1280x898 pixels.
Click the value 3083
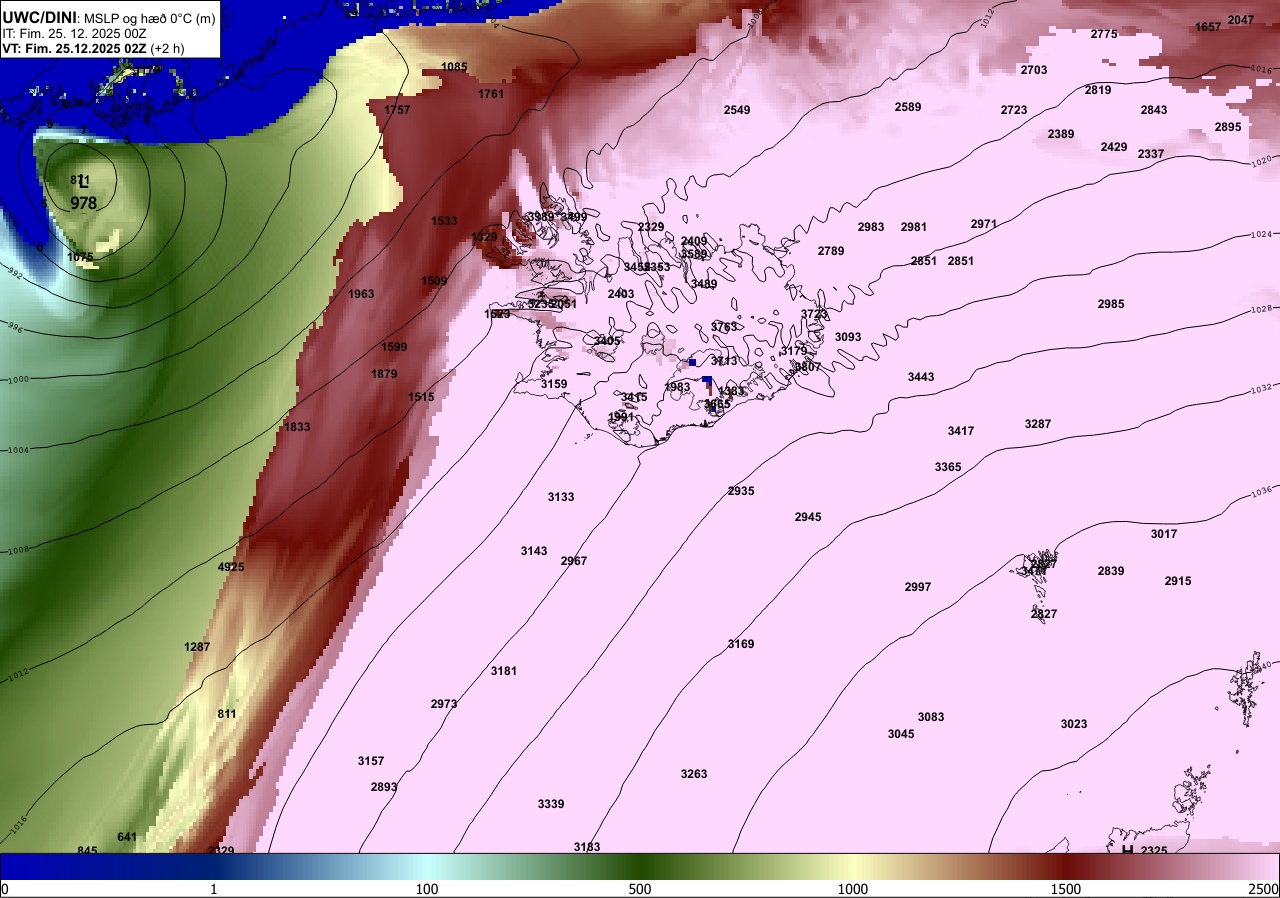[931, 717]
